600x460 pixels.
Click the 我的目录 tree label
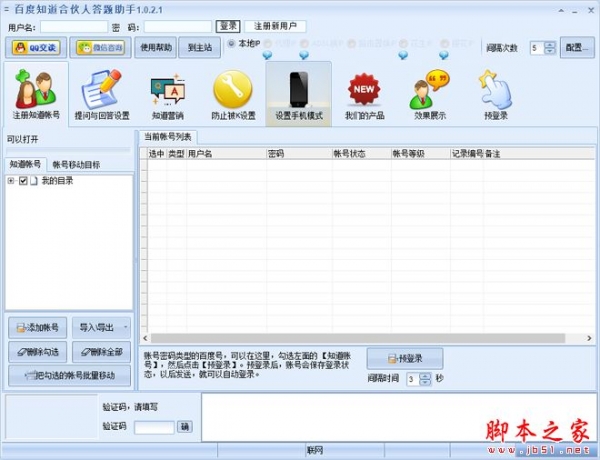[57, 181]
